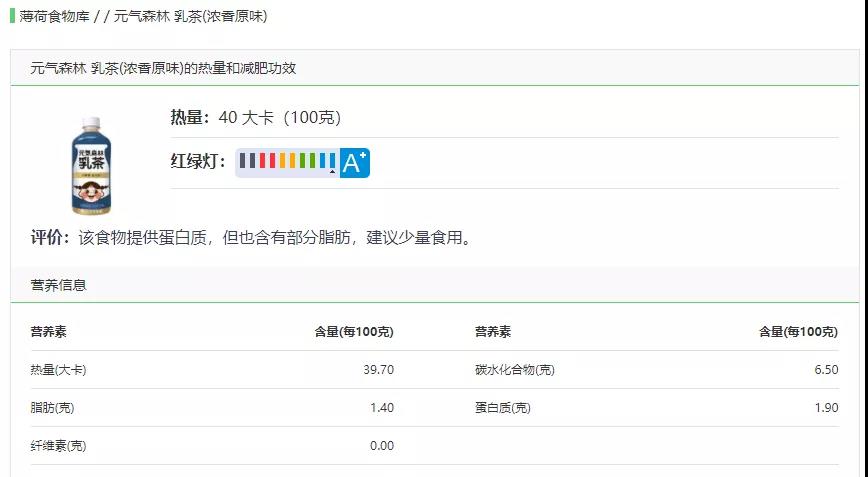Click the 热量(大卡) nutrient row
This screenshot has height=477, width=868.
click(213, 370)
